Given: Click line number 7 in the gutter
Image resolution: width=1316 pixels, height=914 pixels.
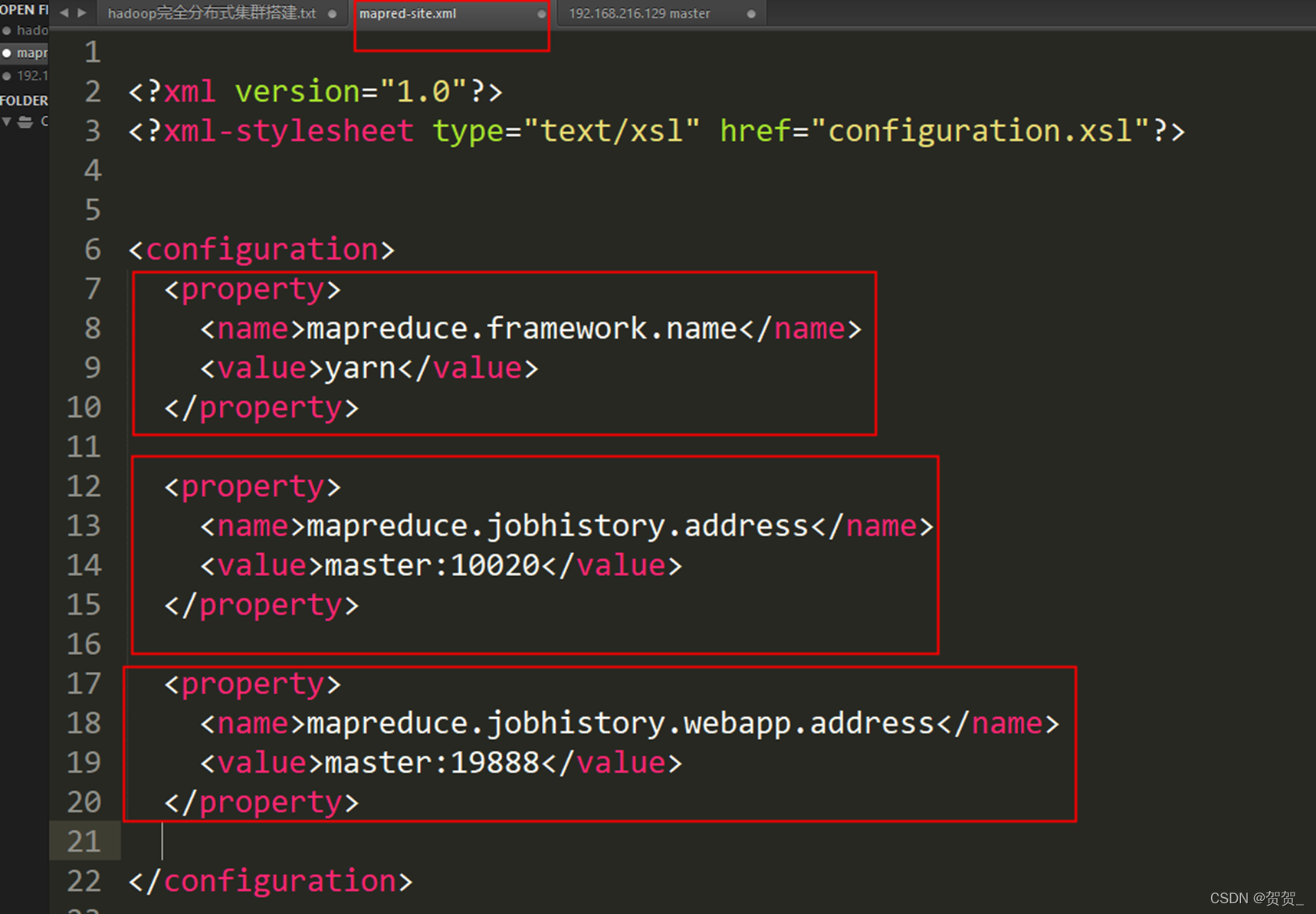Looking at the screenshot, I should (x=92, y=289).
